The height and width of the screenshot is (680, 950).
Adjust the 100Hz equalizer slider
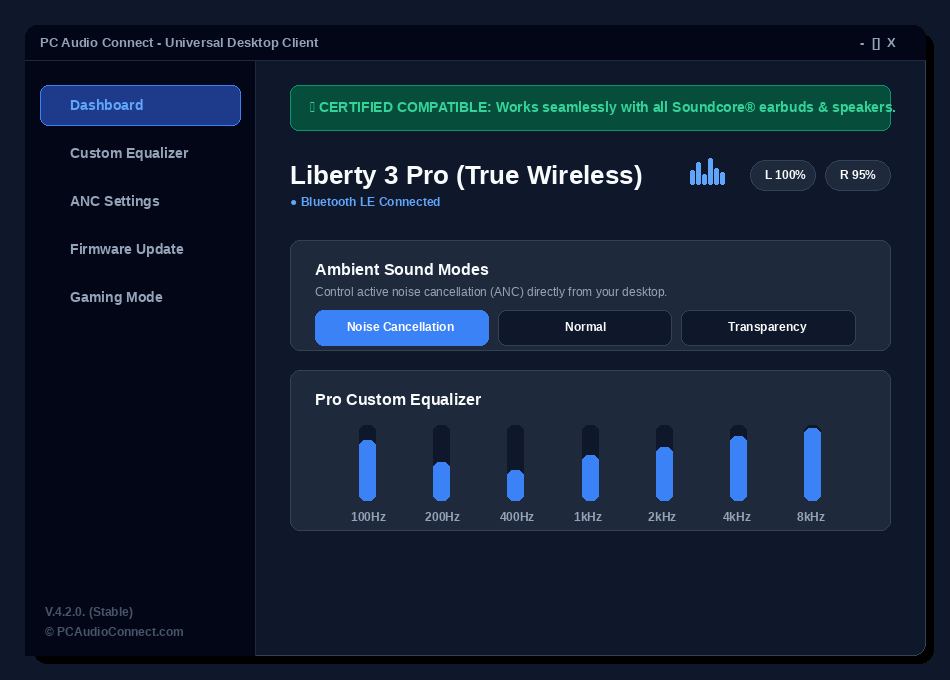(367, 463)
